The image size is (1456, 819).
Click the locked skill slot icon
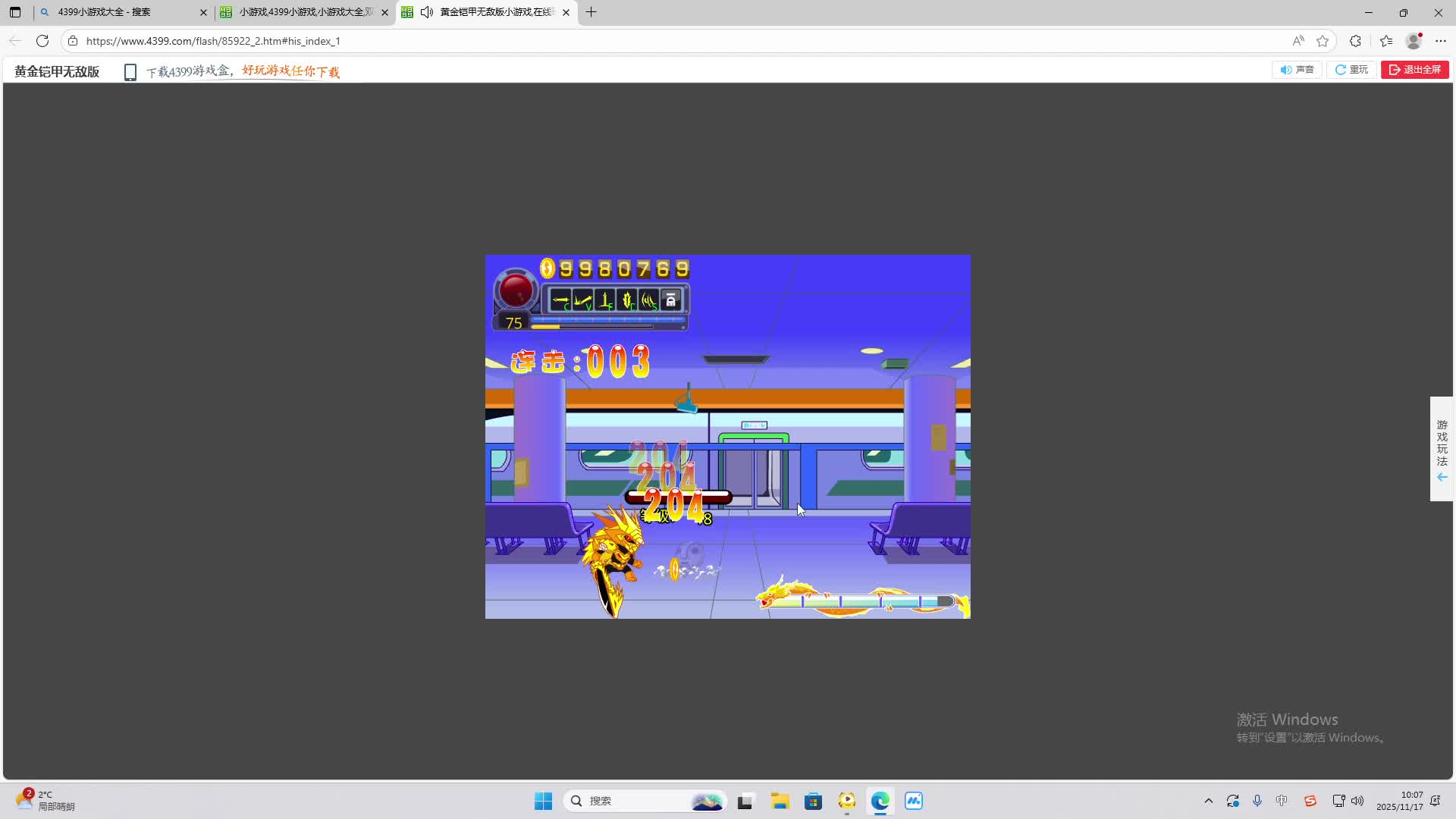pos(670,301)
